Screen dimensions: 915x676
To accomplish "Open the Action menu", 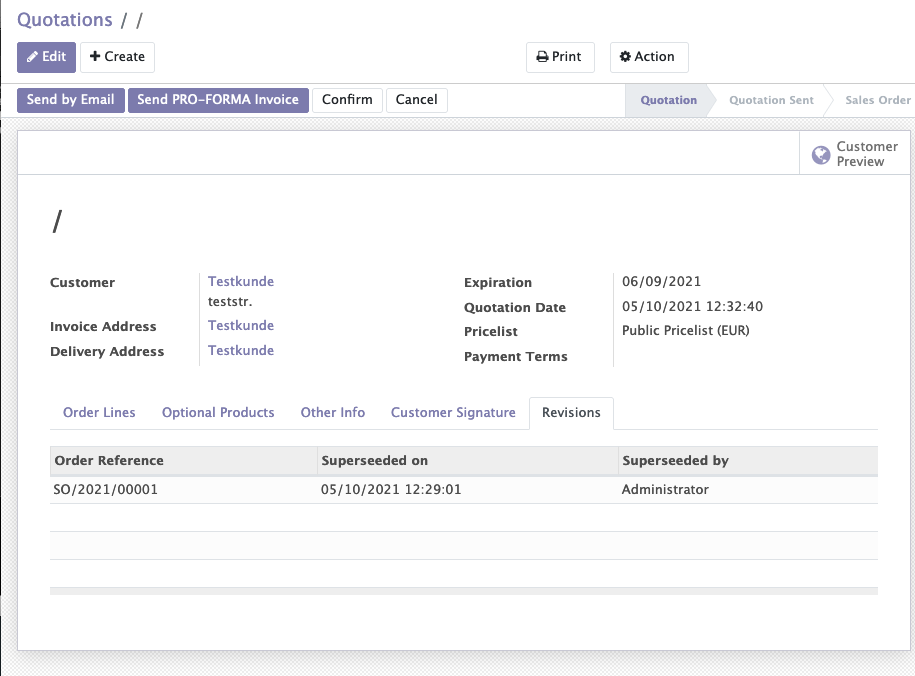I will [649, 57].
